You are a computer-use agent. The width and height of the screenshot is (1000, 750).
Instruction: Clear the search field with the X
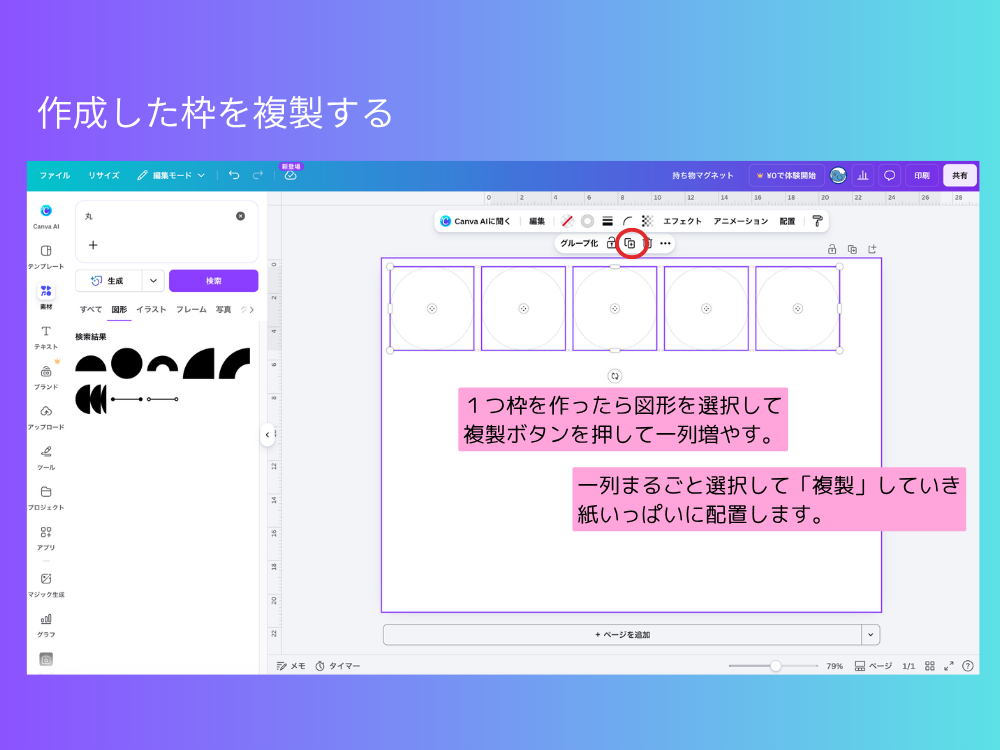point(240,216)
